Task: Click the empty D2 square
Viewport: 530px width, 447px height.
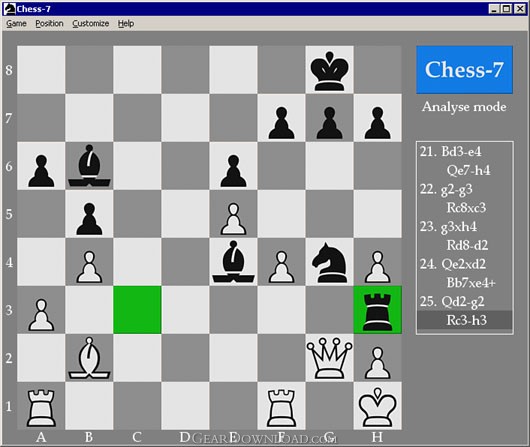Action: point(185,358)
